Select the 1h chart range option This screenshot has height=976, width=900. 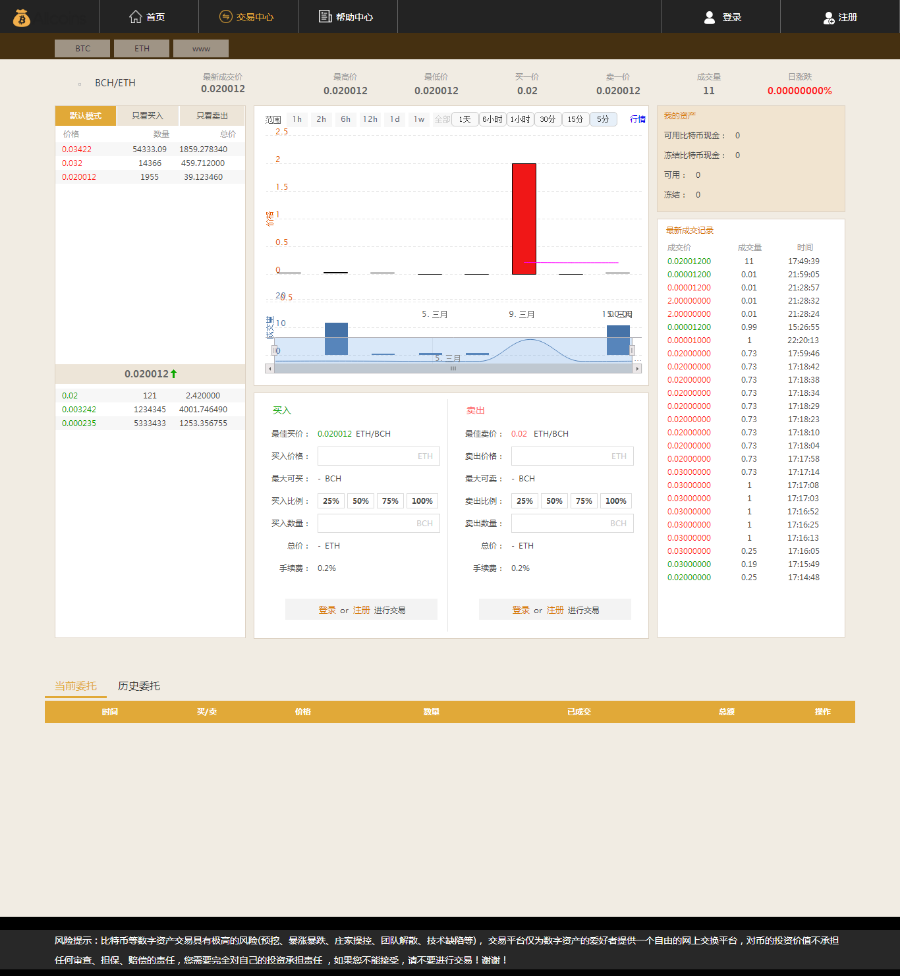pos(297,119)
